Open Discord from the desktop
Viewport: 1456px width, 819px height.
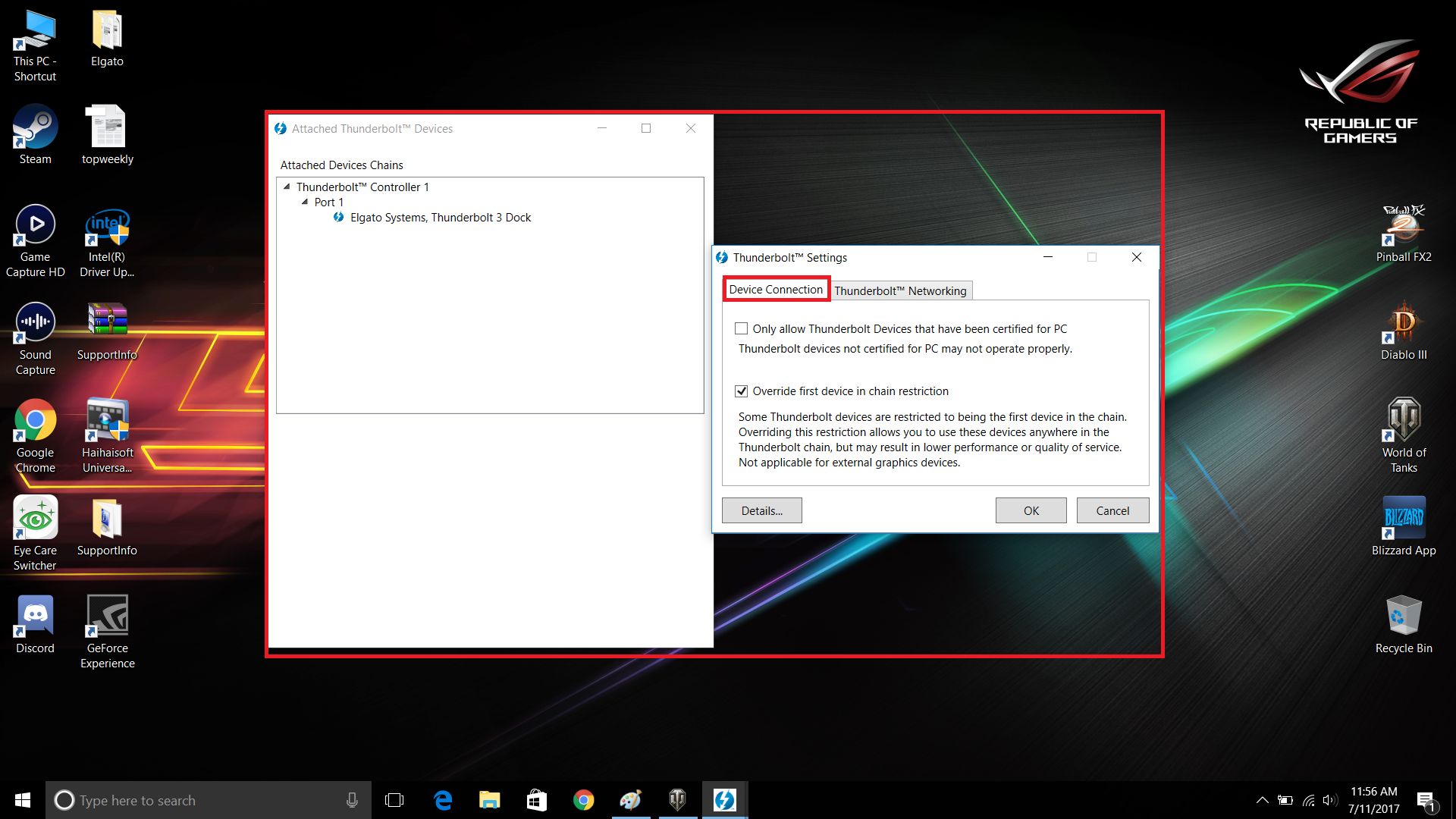coord(34,616)
